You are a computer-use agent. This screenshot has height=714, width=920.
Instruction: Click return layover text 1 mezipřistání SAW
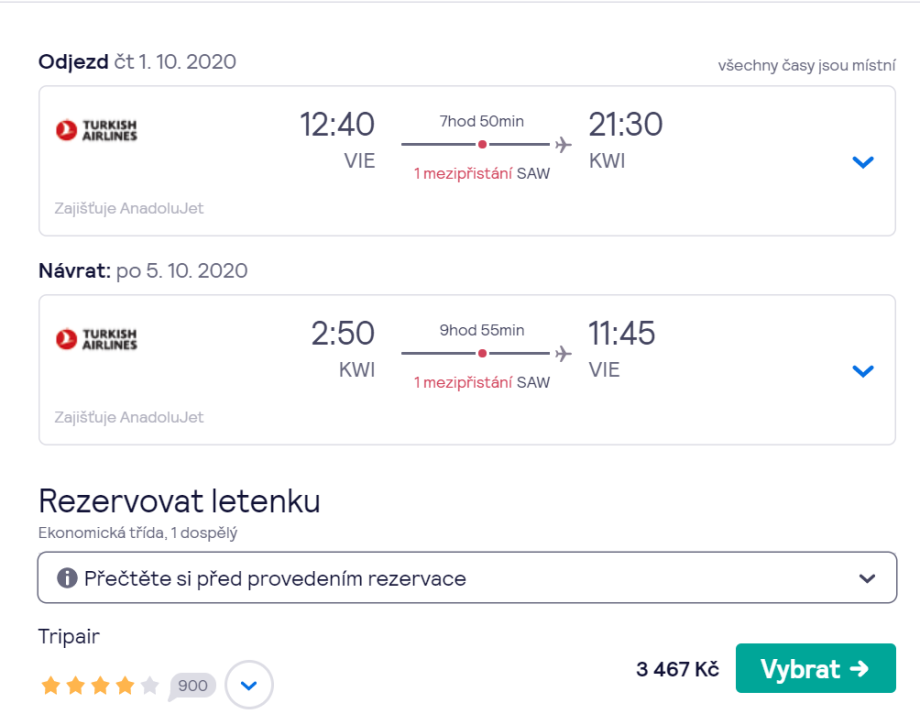point(482,383)
